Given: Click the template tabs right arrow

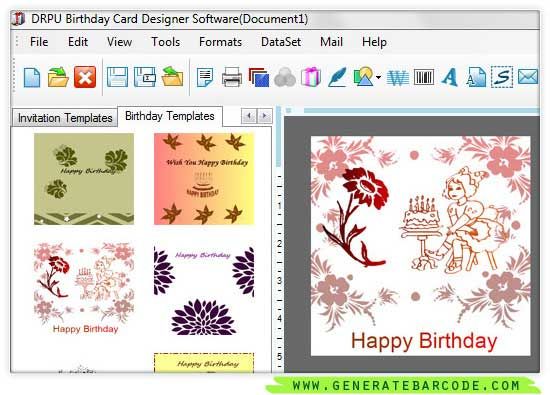Looking at the screenshot, I should 264,115.
